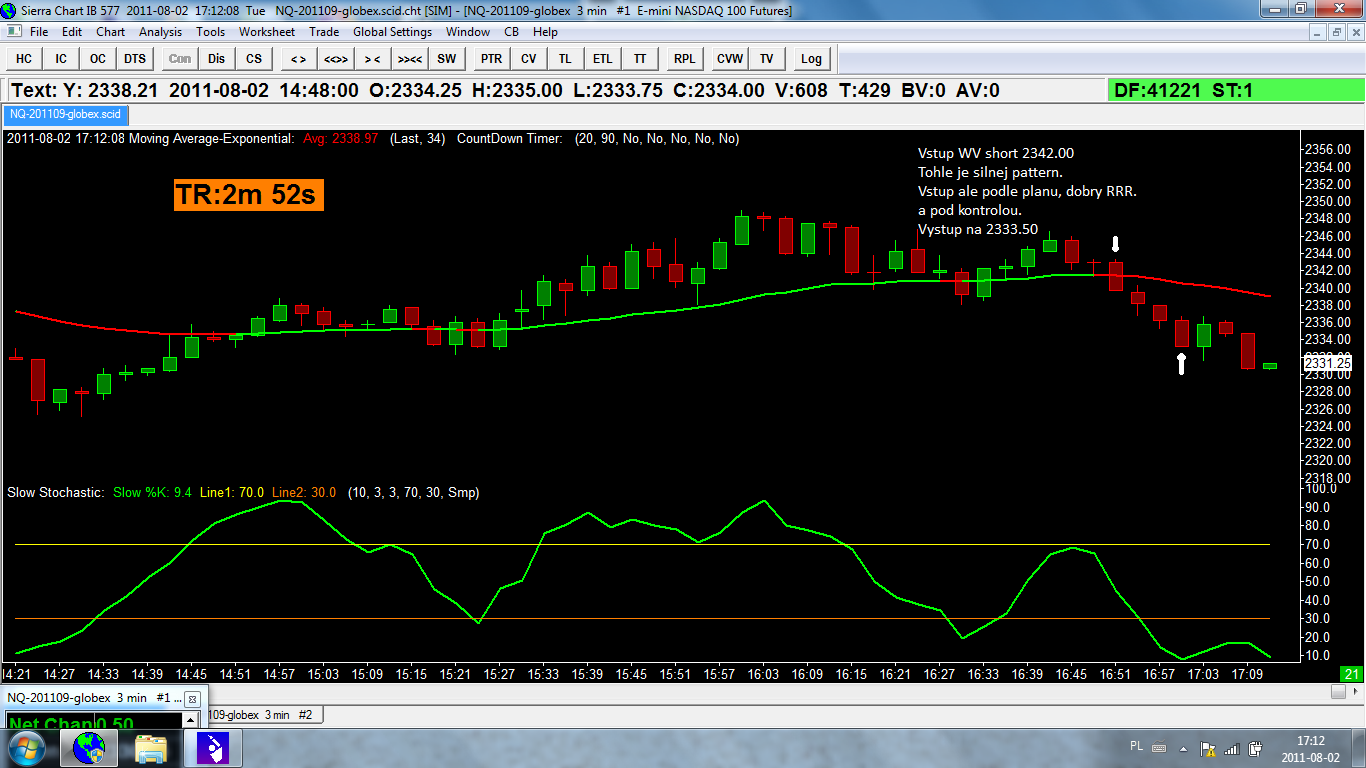Screen dimensions: 1366x768
Task: Open the Log window button
Action: (x=811, y=59)
